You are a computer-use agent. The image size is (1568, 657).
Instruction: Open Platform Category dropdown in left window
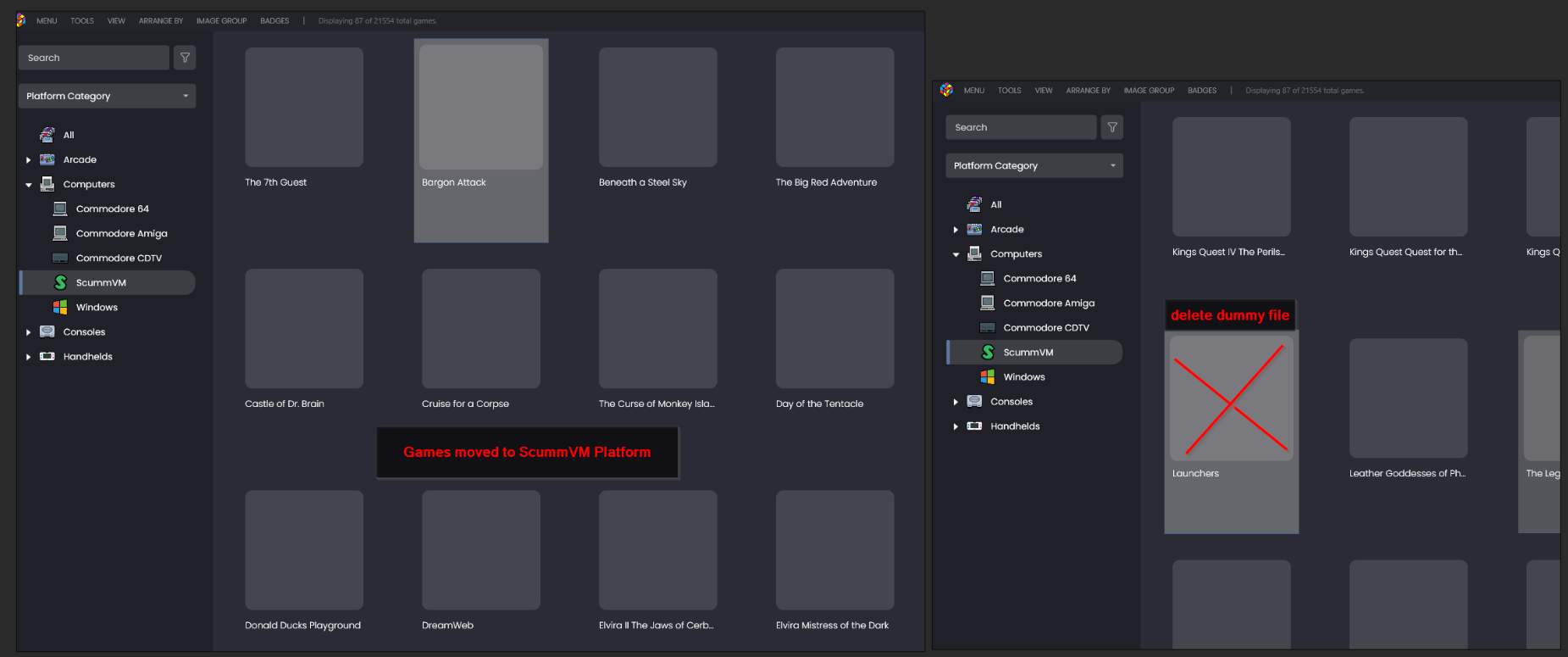(107, 96)
